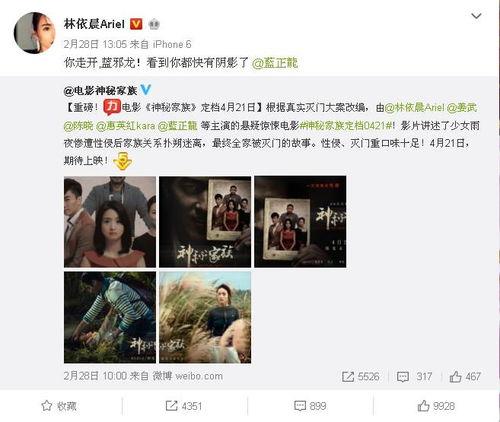
Task: Click the gray membership badge icon
Action: click(154, 24)
